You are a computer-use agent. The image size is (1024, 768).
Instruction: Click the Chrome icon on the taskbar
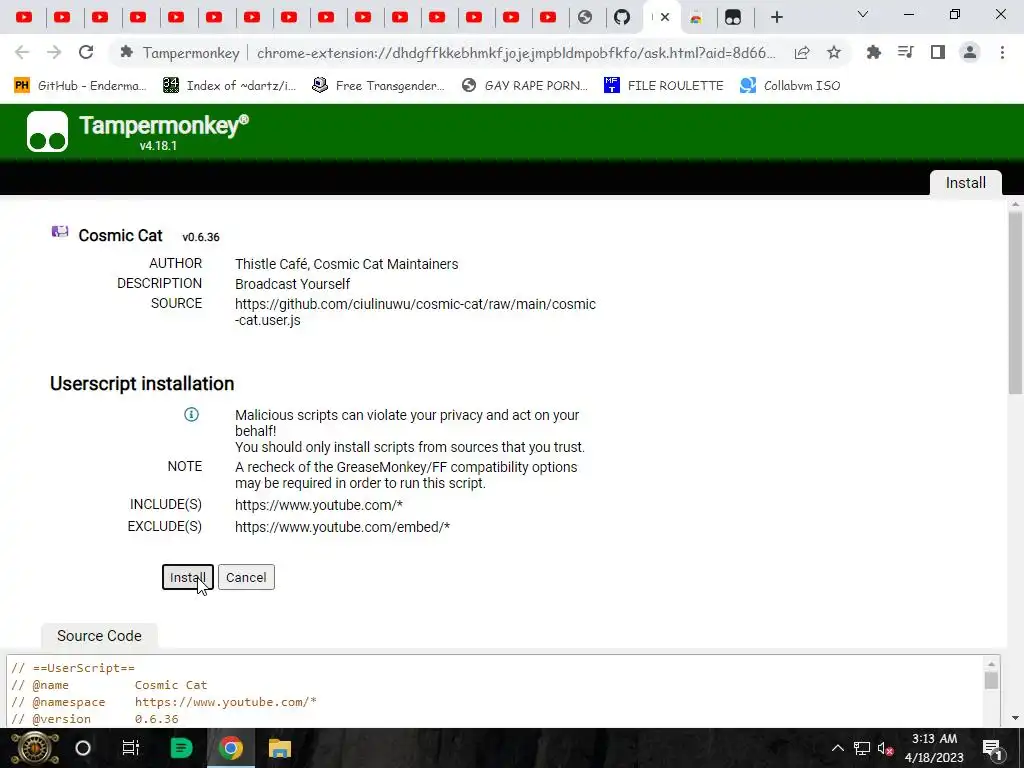pos(231,748)
